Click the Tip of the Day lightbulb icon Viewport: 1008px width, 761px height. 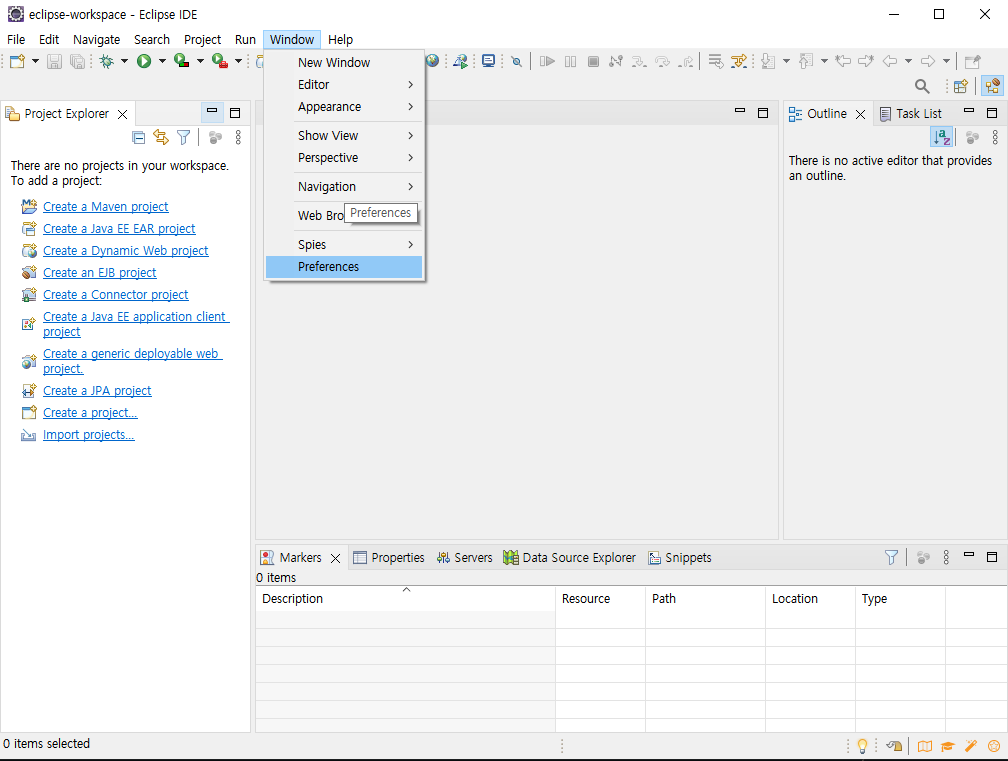862,746
